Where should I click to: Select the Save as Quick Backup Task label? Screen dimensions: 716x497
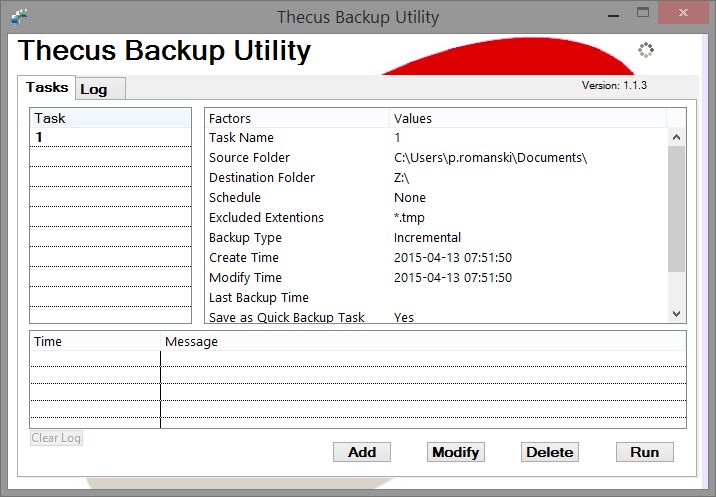[x=287, y=317]
